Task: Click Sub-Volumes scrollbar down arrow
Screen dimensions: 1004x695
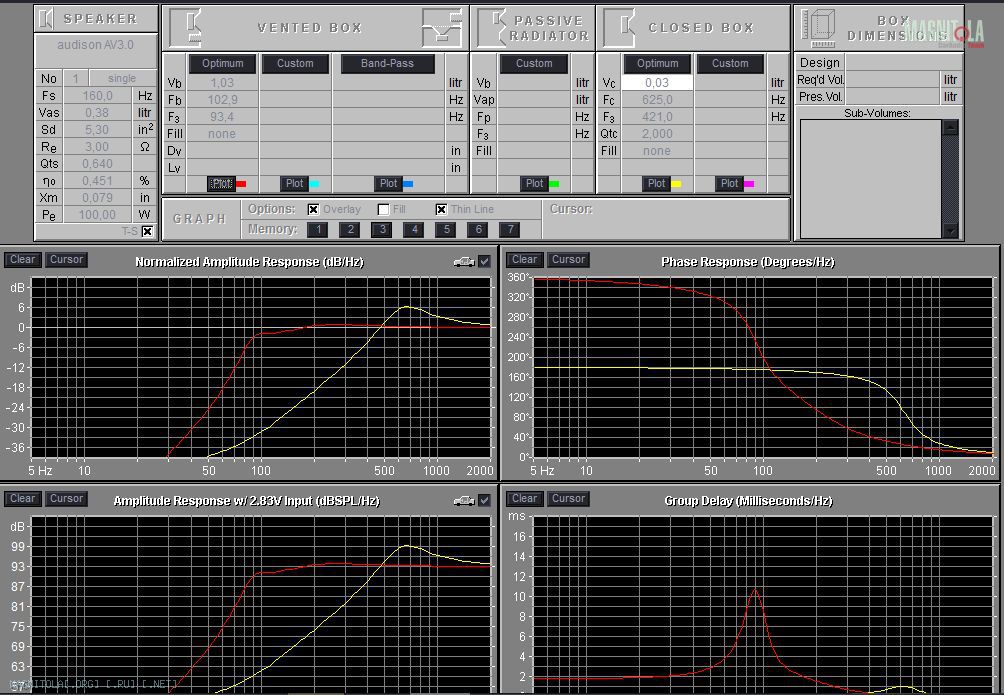Action: point(950,231)
